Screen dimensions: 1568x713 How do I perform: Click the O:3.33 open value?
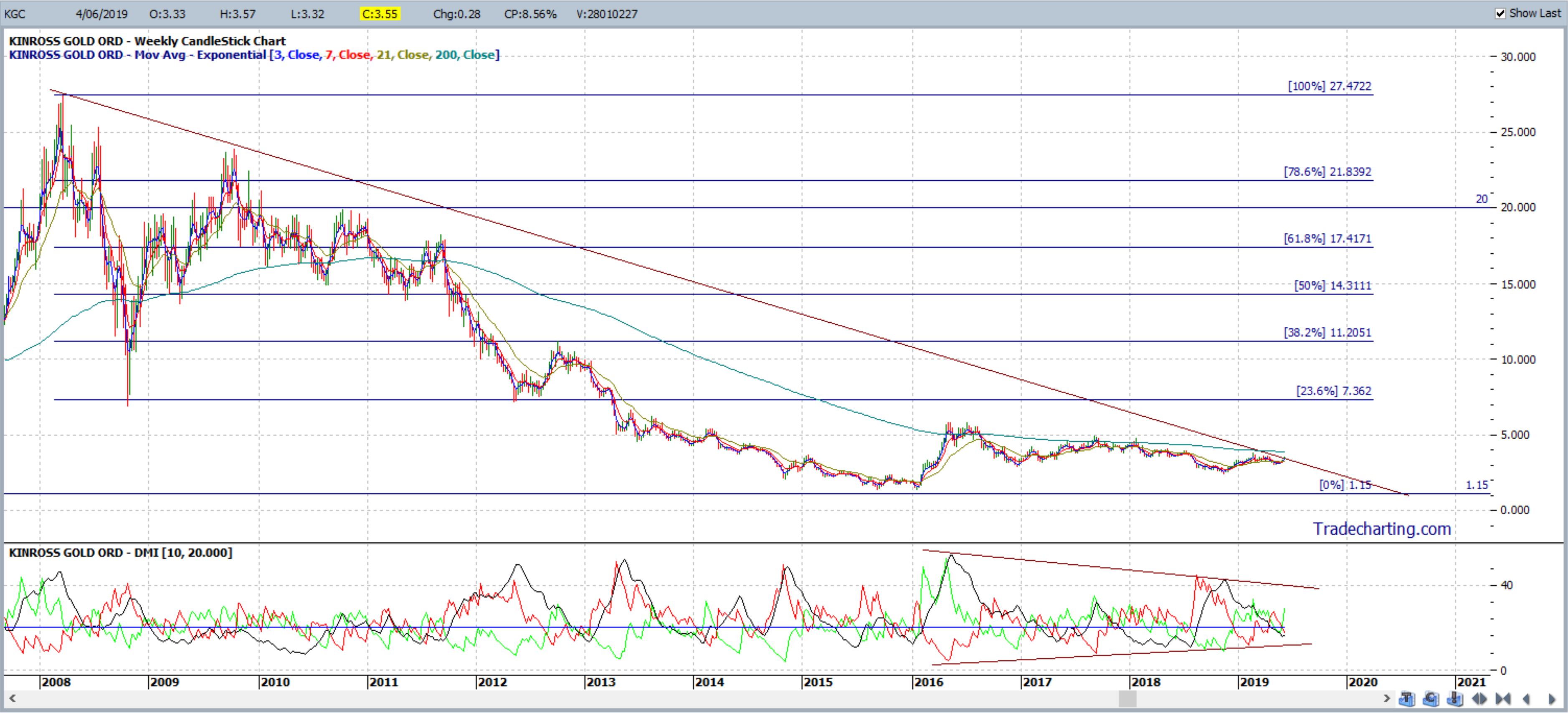167,14
